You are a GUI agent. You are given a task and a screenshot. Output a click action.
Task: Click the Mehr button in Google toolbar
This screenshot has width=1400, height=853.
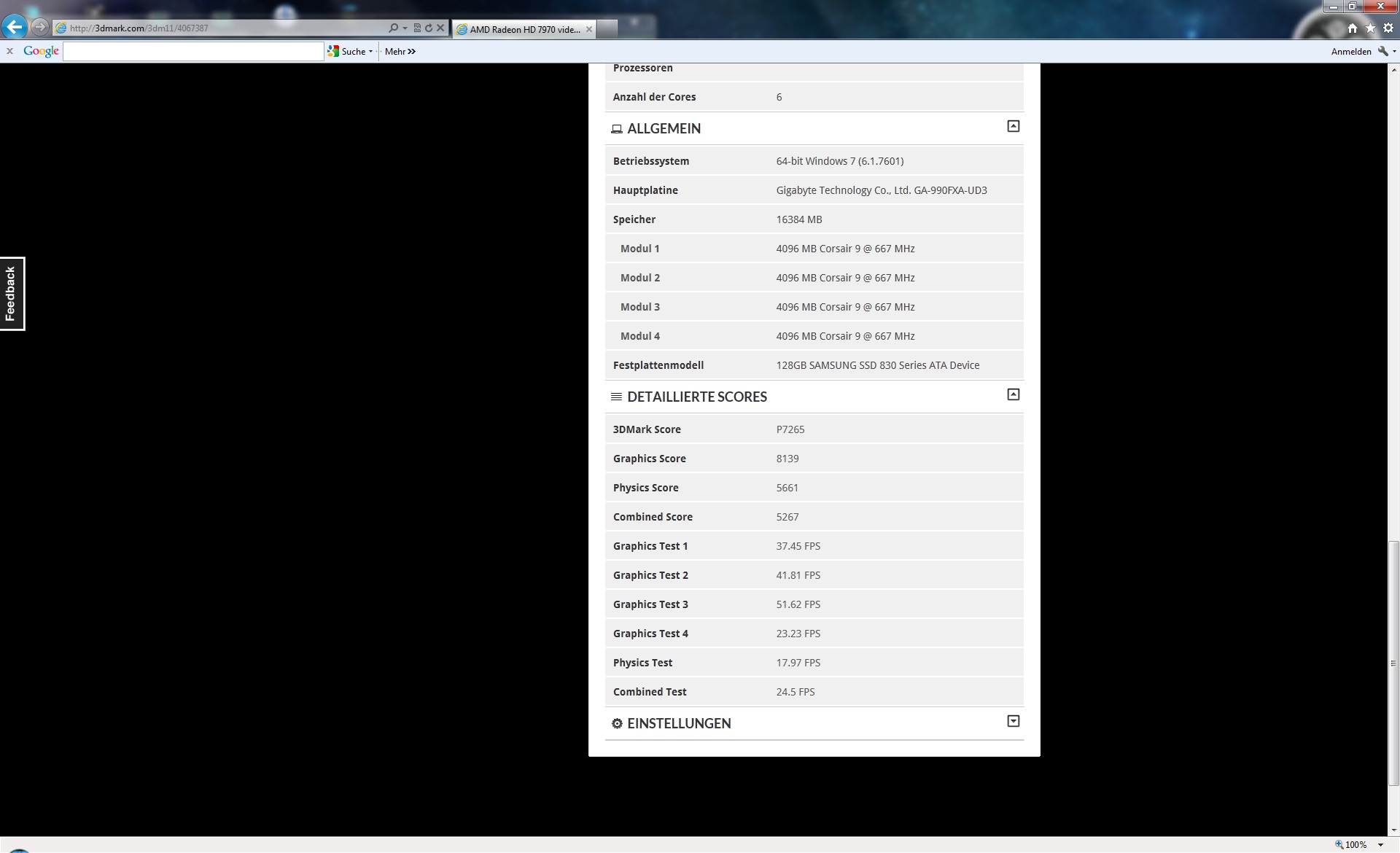pos(400,52)
